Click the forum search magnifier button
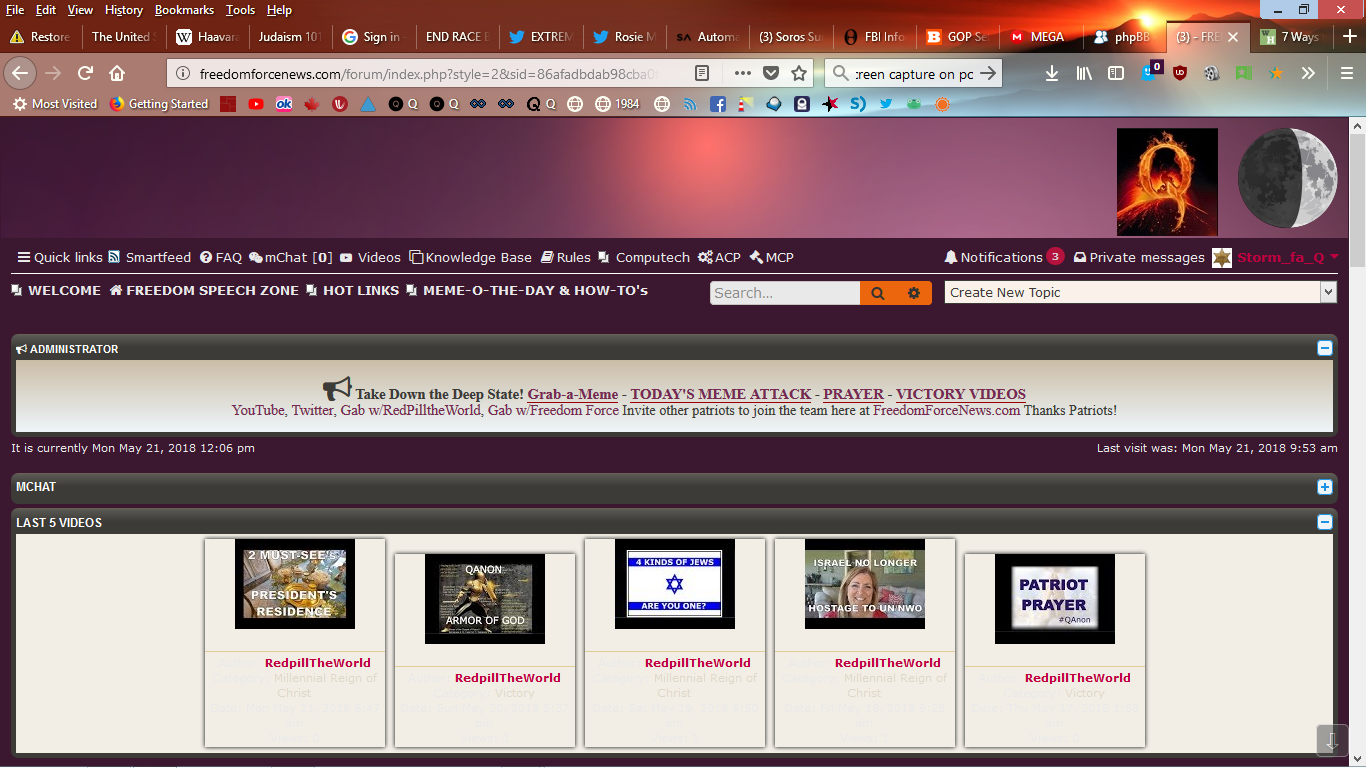1366x768 pixels. (877, 293)
